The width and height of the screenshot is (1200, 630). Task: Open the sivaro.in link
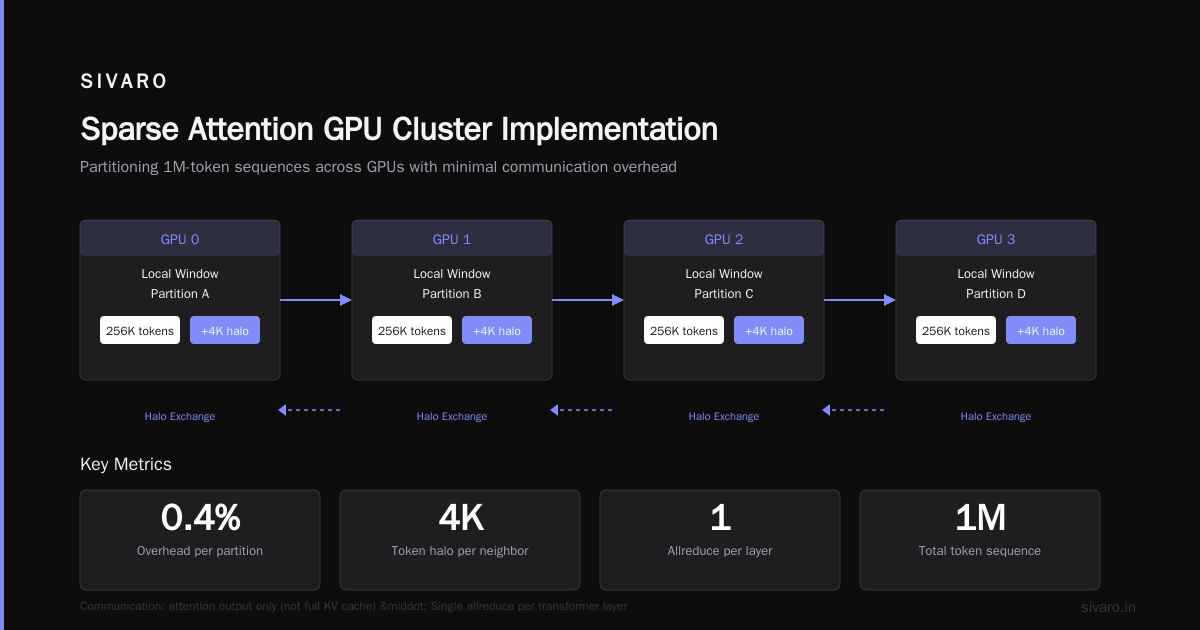[x=1108, y=607]
